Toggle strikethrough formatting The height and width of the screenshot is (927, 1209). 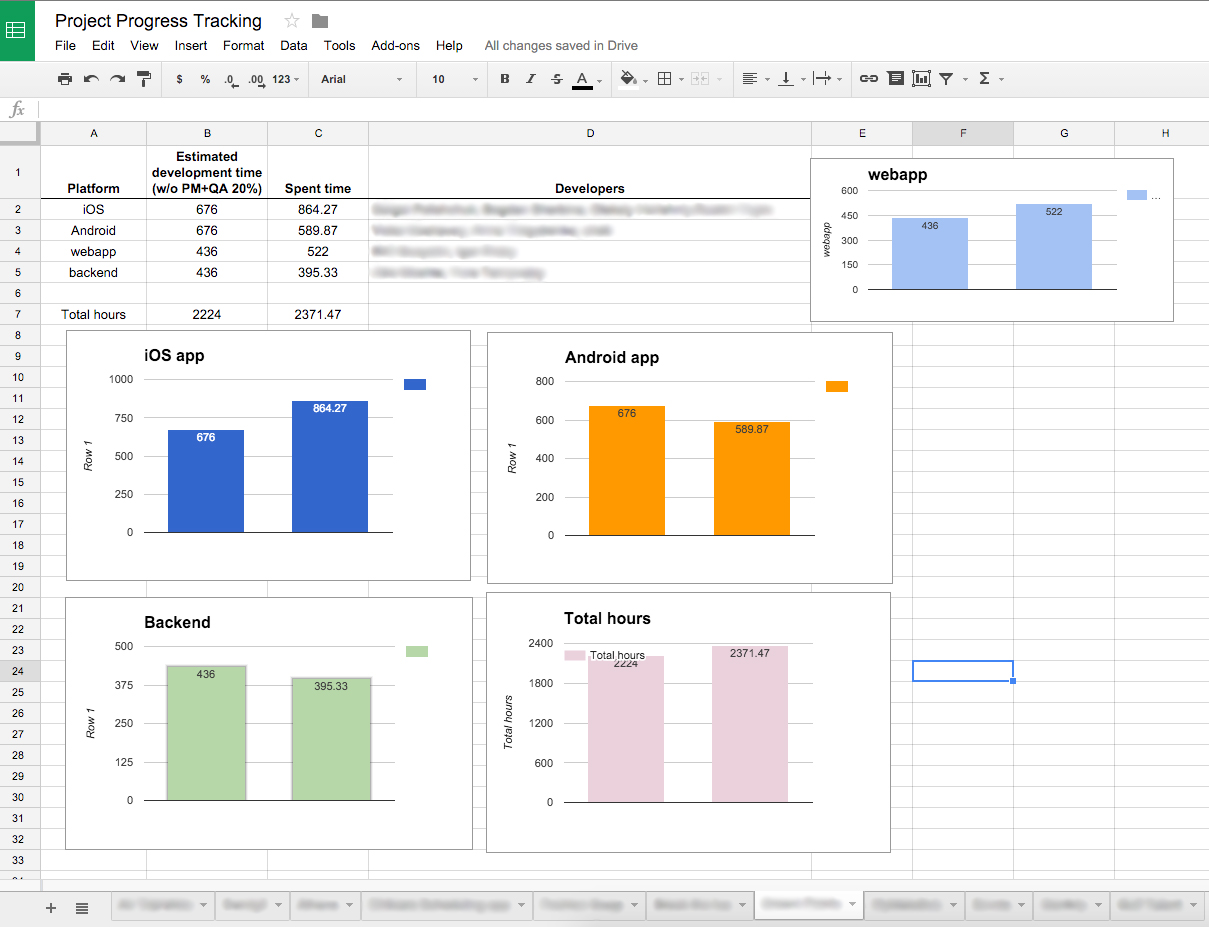(x=556, y=79)
